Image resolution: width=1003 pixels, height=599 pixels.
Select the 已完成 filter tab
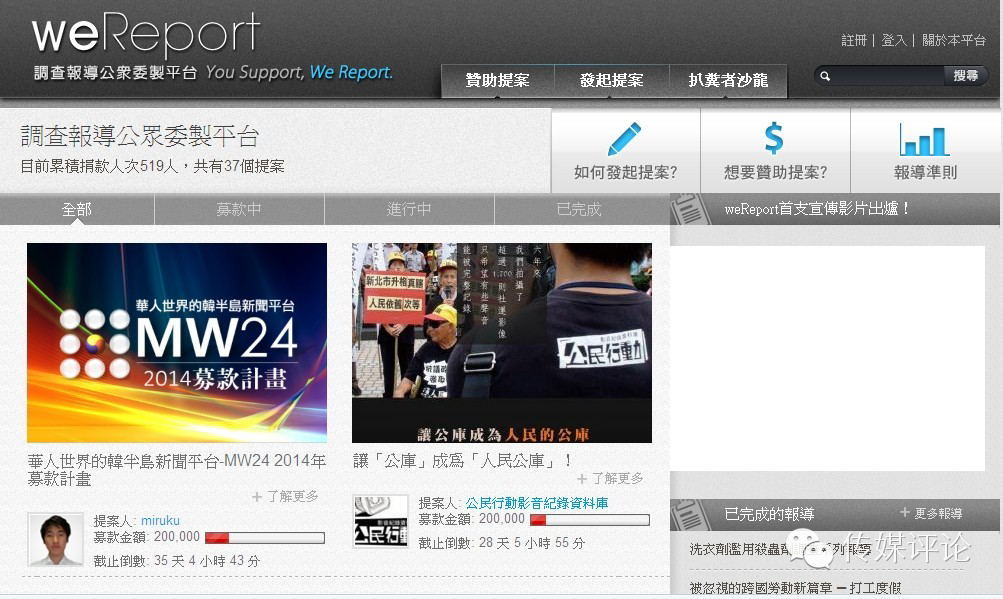580,209
